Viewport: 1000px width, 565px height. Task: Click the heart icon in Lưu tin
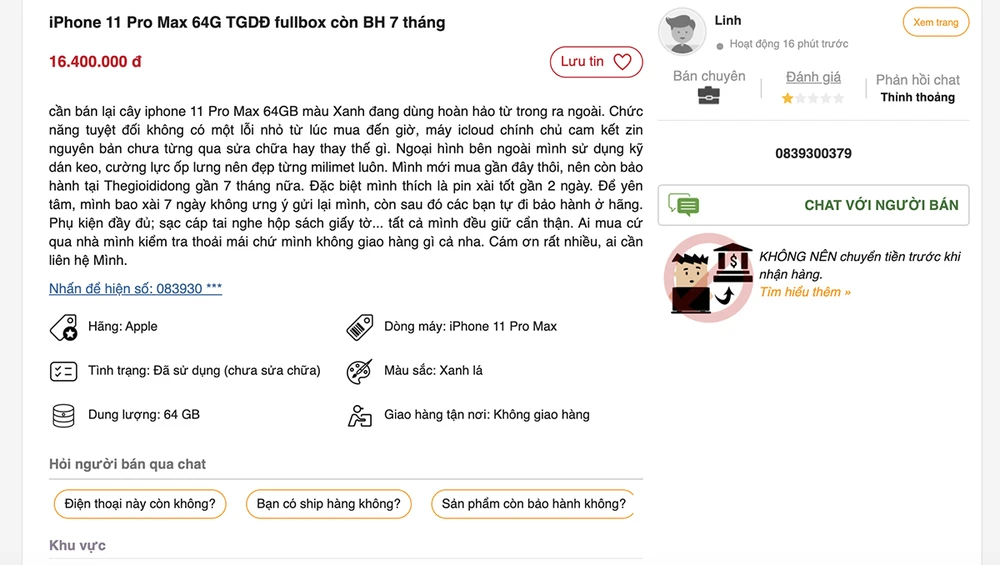[622, 62]
